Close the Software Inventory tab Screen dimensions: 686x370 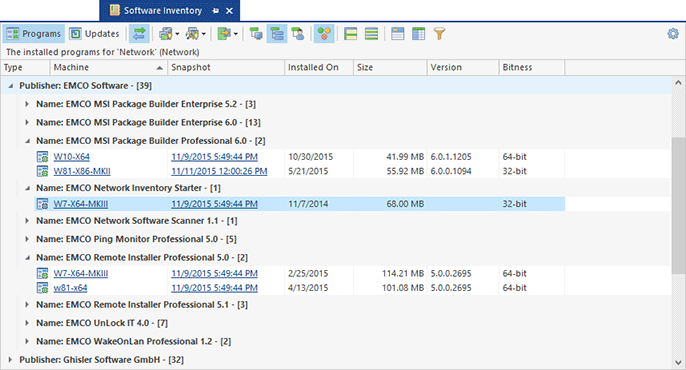[229, 11]
